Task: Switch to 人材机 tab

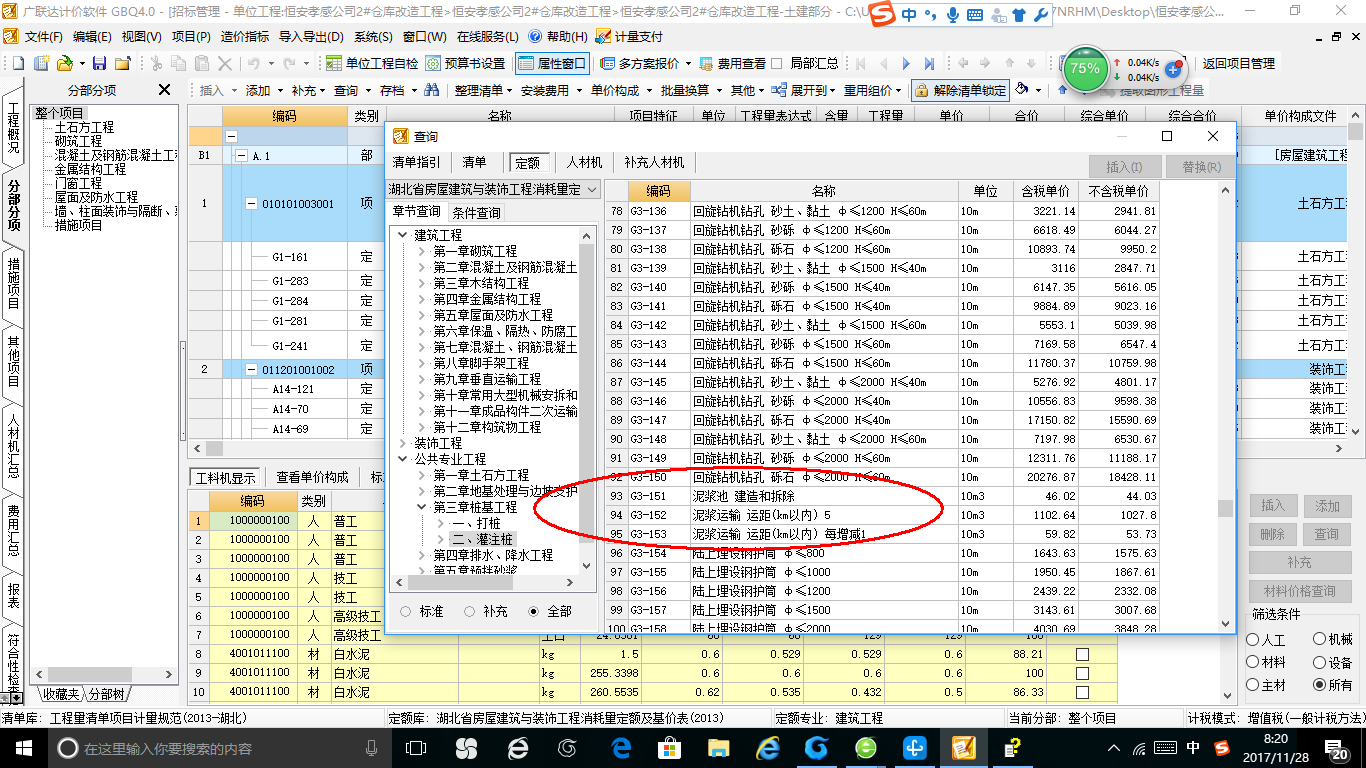Action: (x=584, y=162)
